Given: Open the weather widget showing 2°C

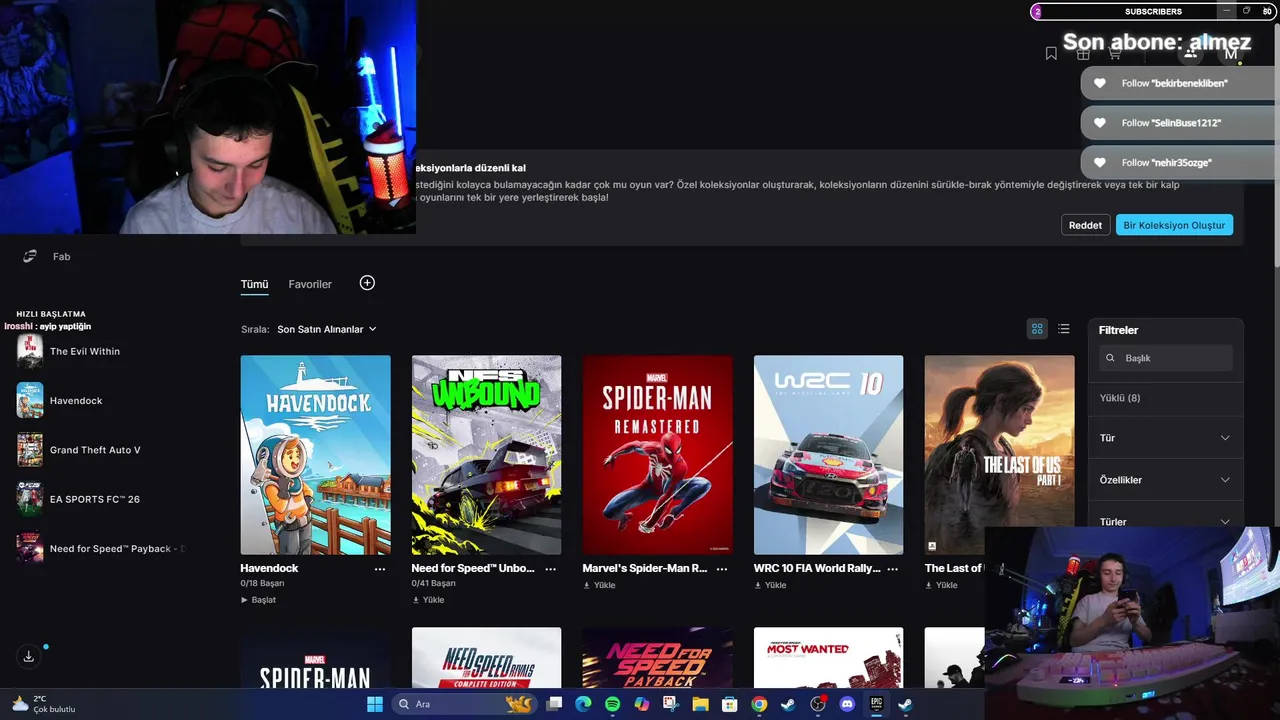Looking at the screenshot, I should [x=42, y=704].
